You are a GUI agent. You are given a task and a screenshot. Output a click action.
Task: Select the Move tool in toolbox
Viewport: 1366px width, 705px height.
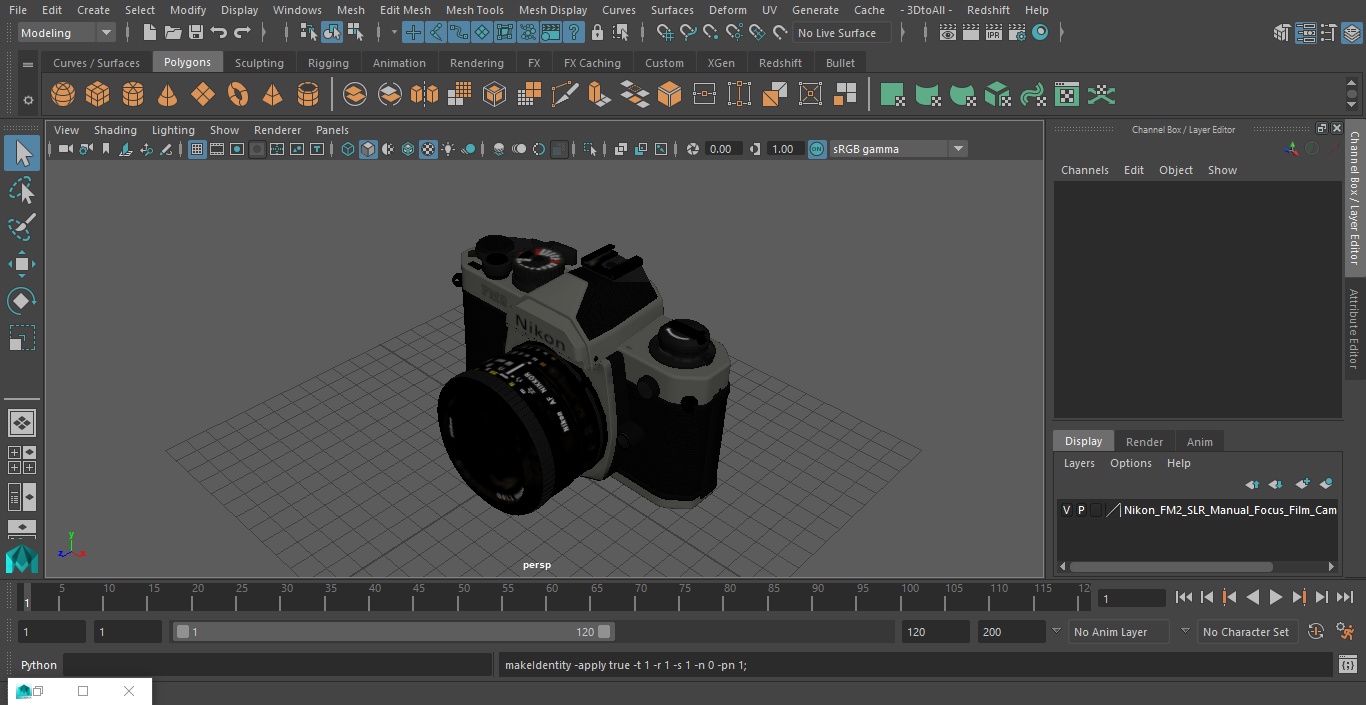click(22, 264)
